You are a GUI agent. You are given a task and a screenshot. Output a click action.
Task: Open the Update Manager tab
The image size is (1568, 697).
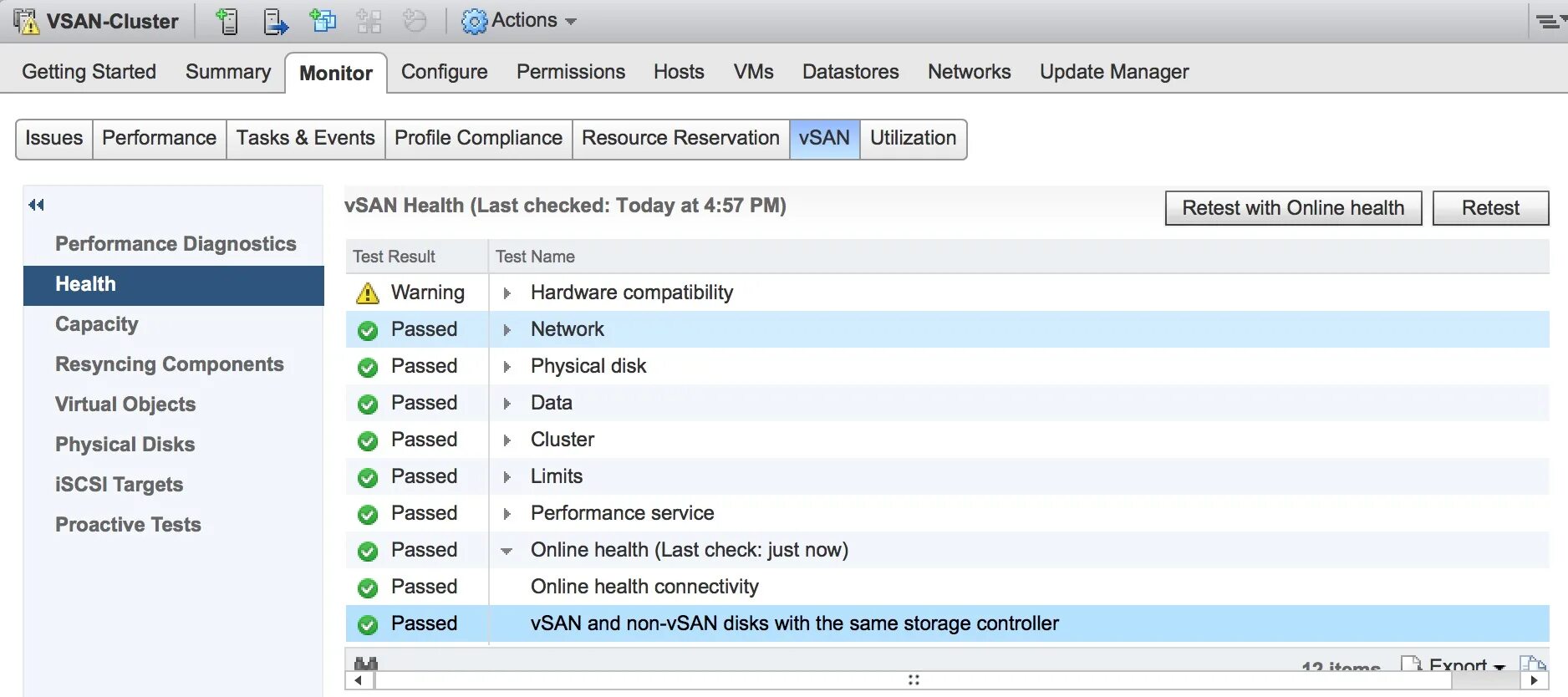tap(1114, 72)
